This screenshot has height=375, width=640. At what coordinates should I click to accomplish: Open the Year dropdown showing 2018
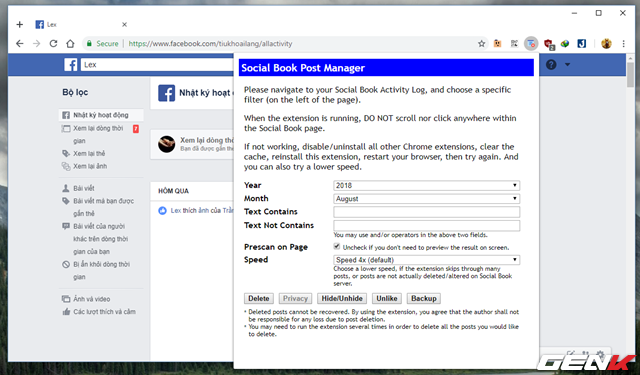click(427, 185)
